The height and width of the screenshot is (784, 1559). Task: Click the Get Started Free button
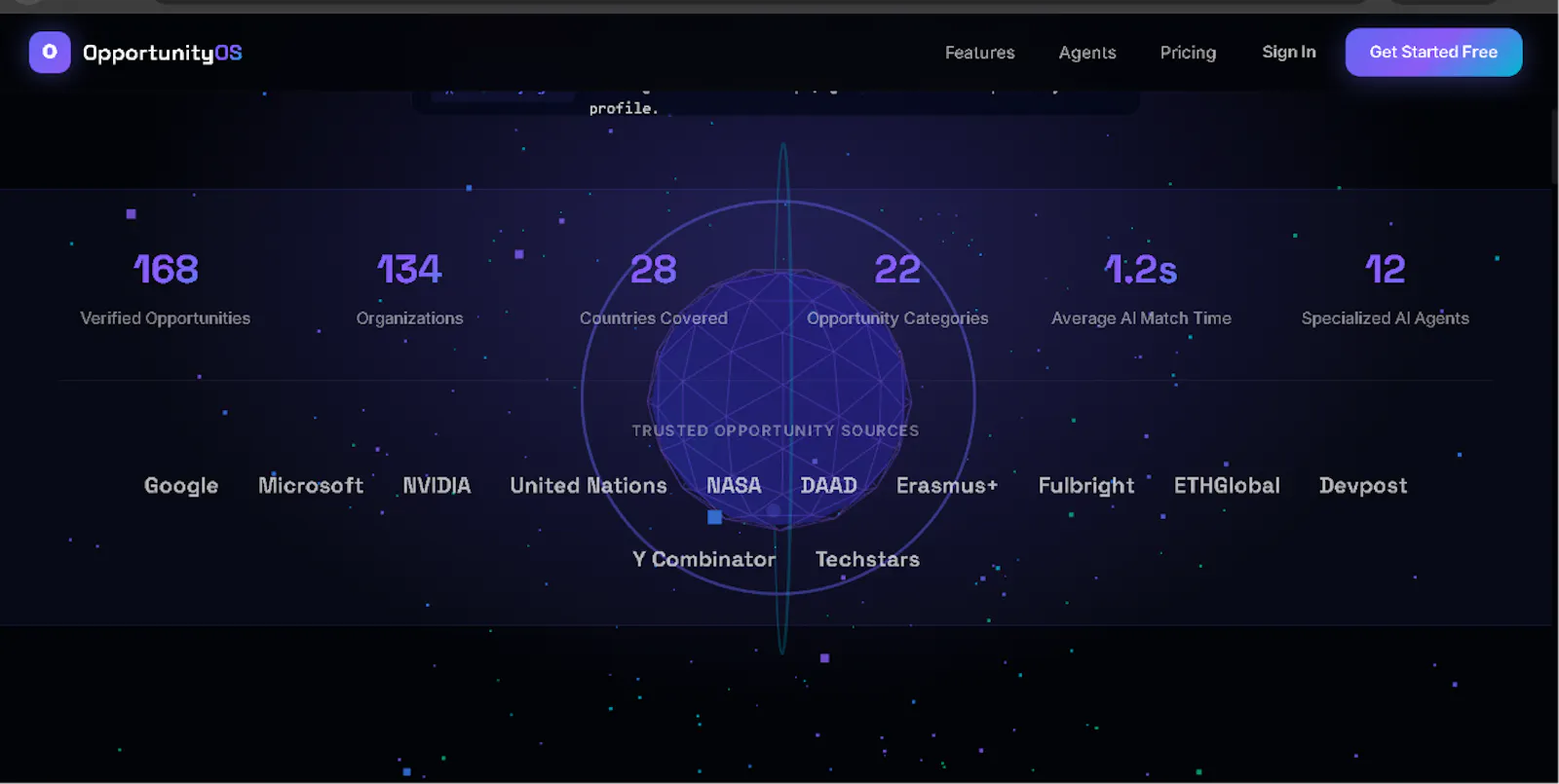click(x=1433, y=53)
